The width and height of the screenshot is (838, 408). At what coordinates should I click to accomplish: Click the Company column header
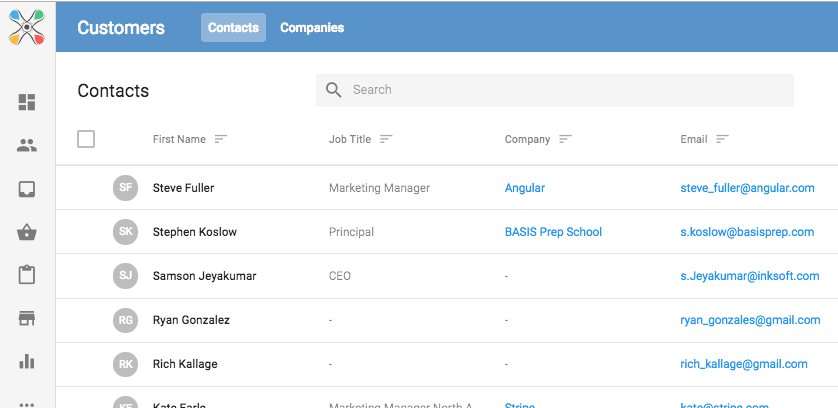point(527,139)
